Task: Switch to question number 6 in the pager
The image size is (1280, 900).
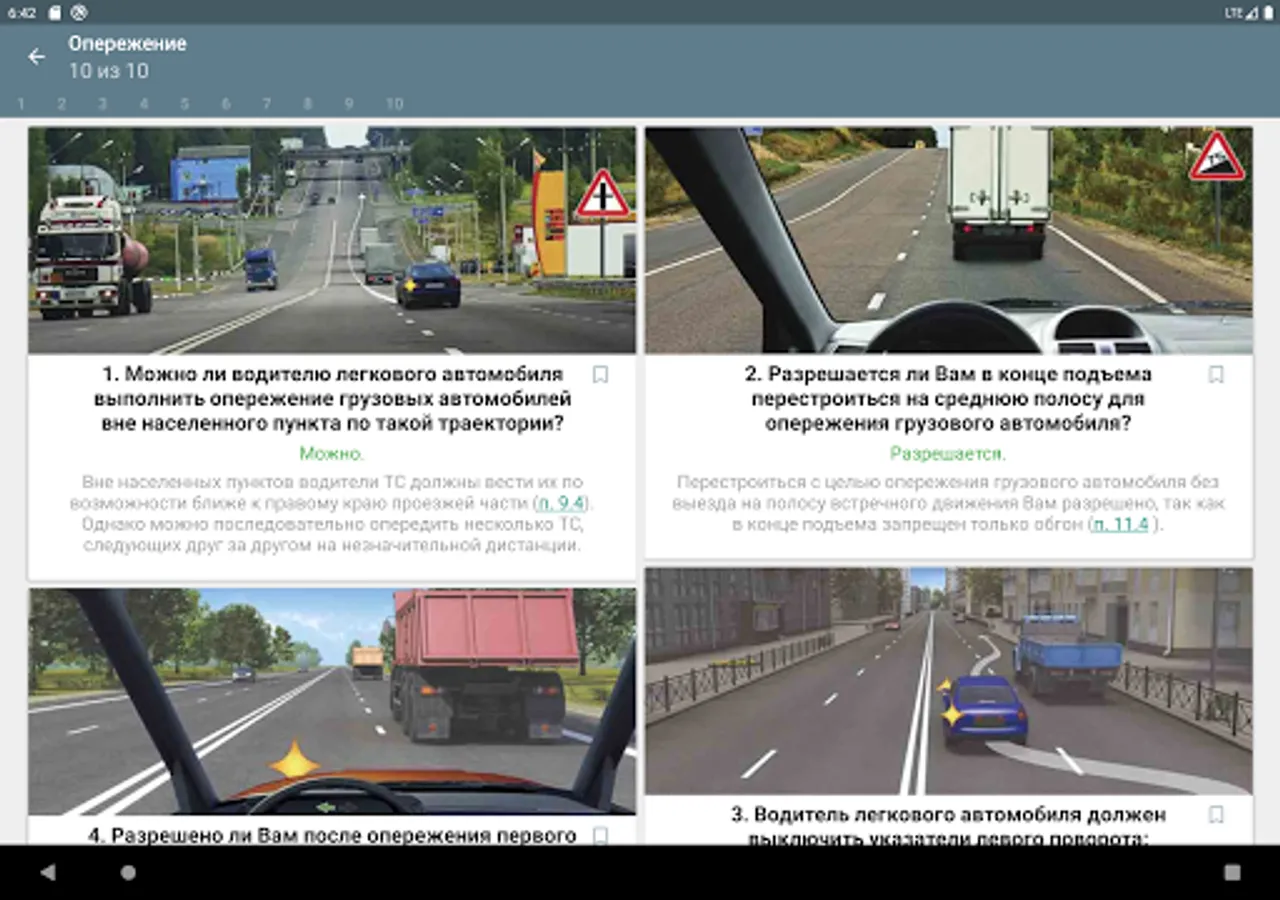Action: (x=226, y=104)
